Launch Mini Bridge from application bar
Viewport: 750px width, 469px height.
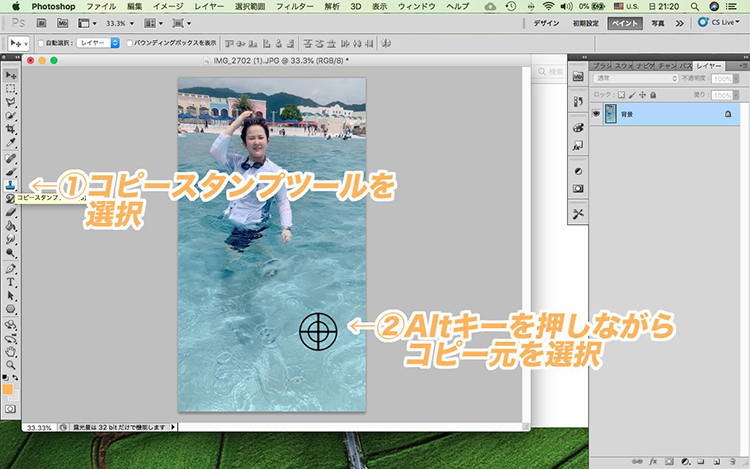coord(63,23)
